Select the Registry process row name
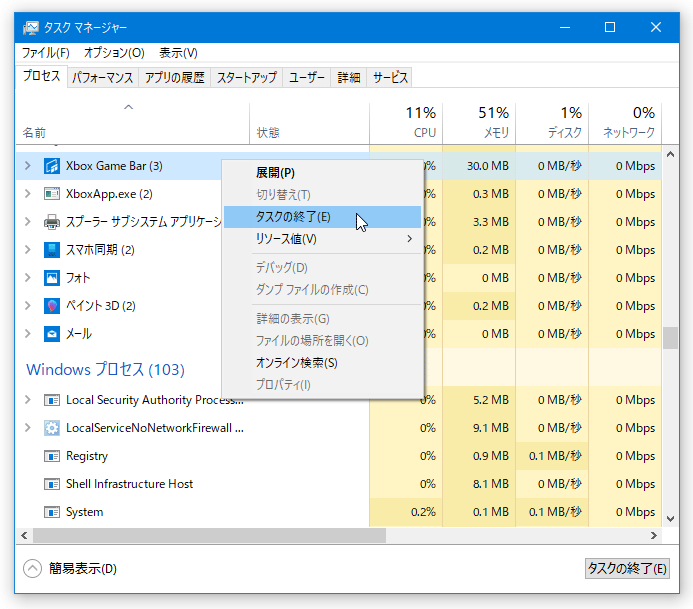This screenshot has width=693, height=609. pos(87,456)
